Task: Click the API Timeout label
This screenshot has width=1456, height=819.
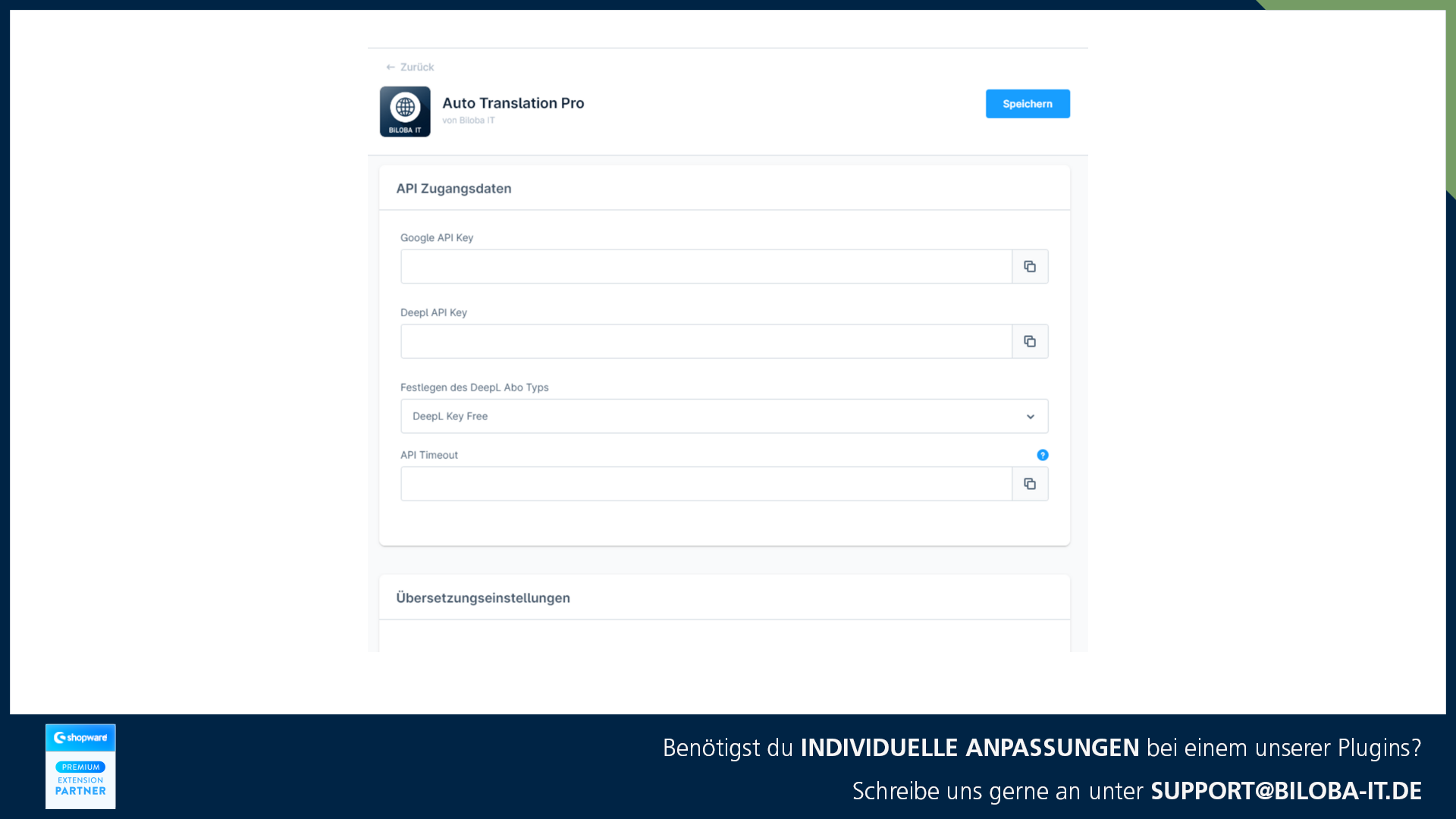Action: 429,455
